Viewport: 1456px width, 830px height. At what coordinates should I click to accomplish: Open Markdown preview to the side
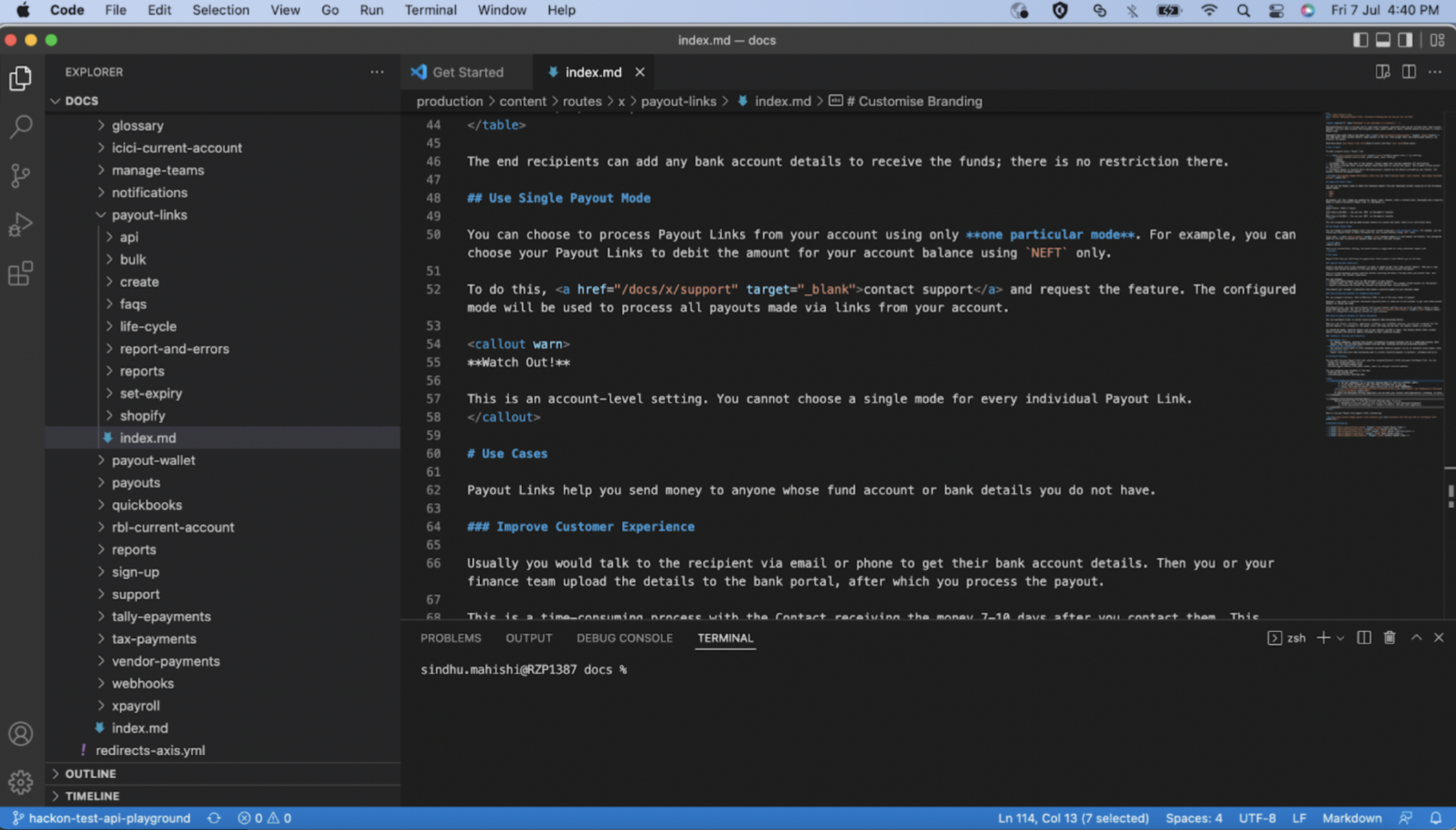click(1383, 71)
